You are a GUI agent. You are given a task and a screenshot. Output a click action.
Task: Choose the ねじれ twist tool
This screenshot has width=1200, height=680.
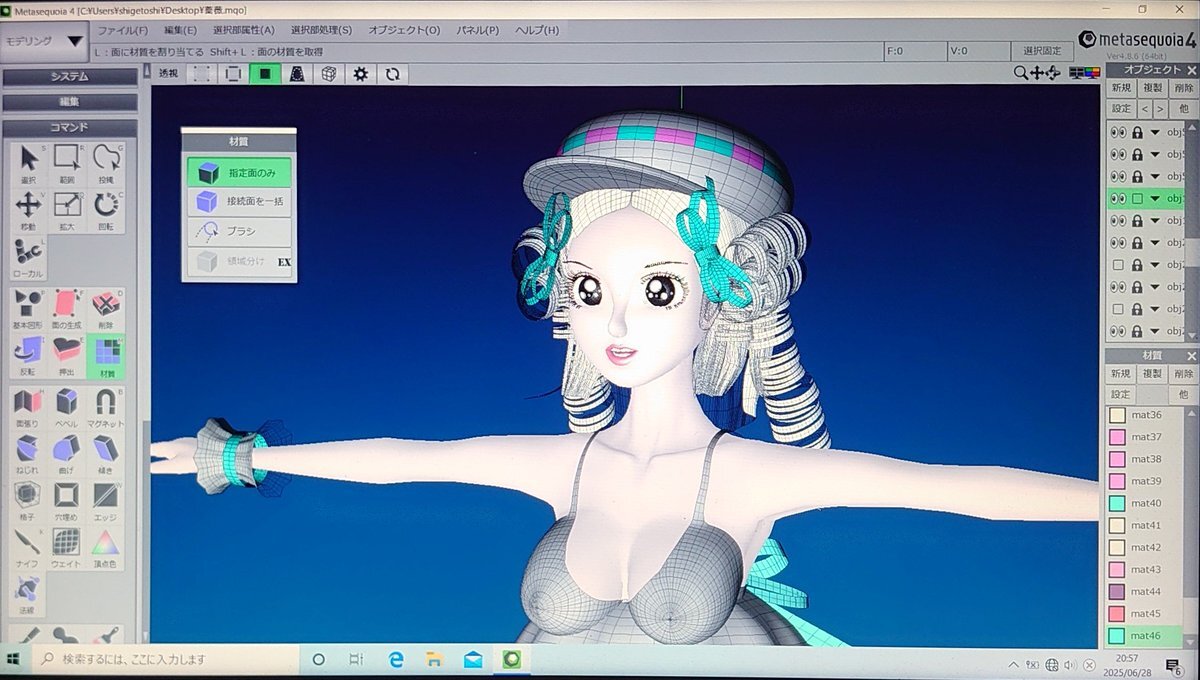(28, 453)
